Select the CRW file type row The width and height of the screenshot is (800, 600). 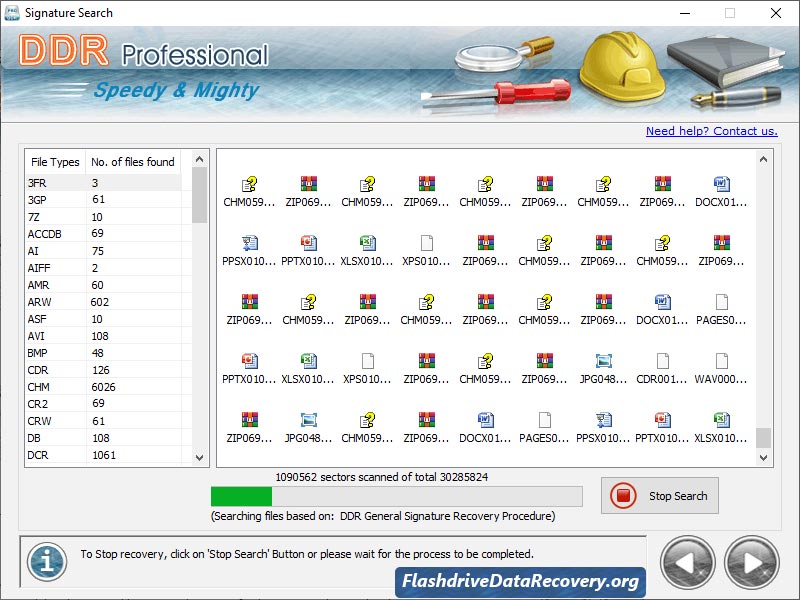click(x=104, y=421)
